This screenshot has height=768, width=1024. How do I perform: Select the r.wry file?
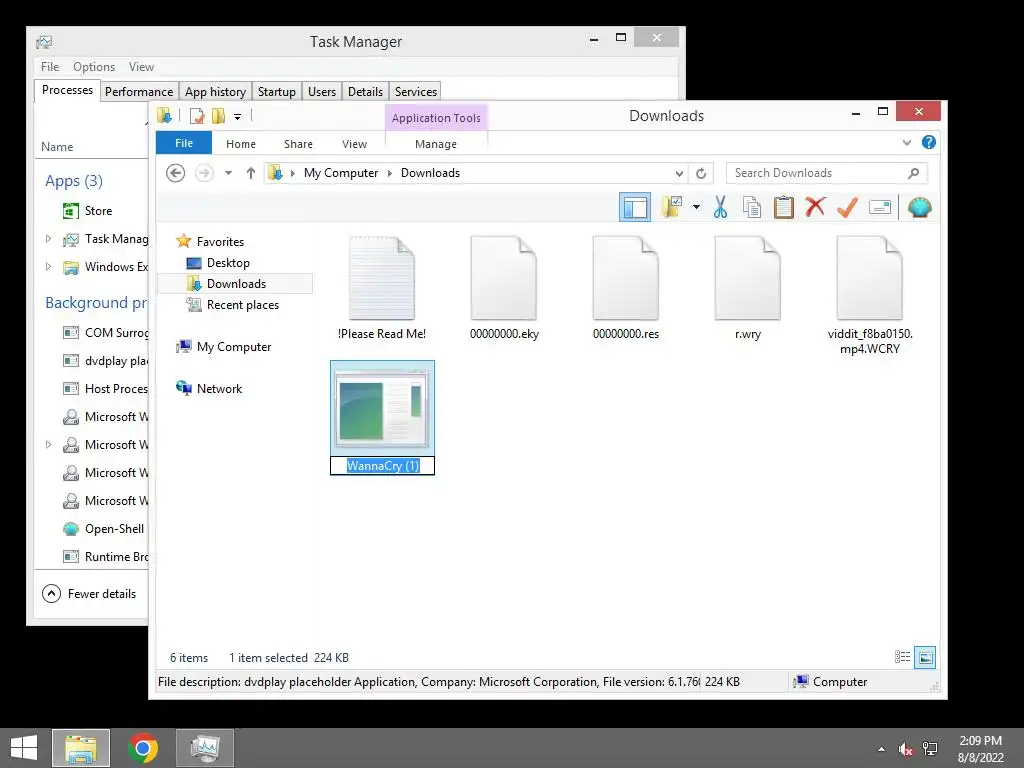(748, 287)
